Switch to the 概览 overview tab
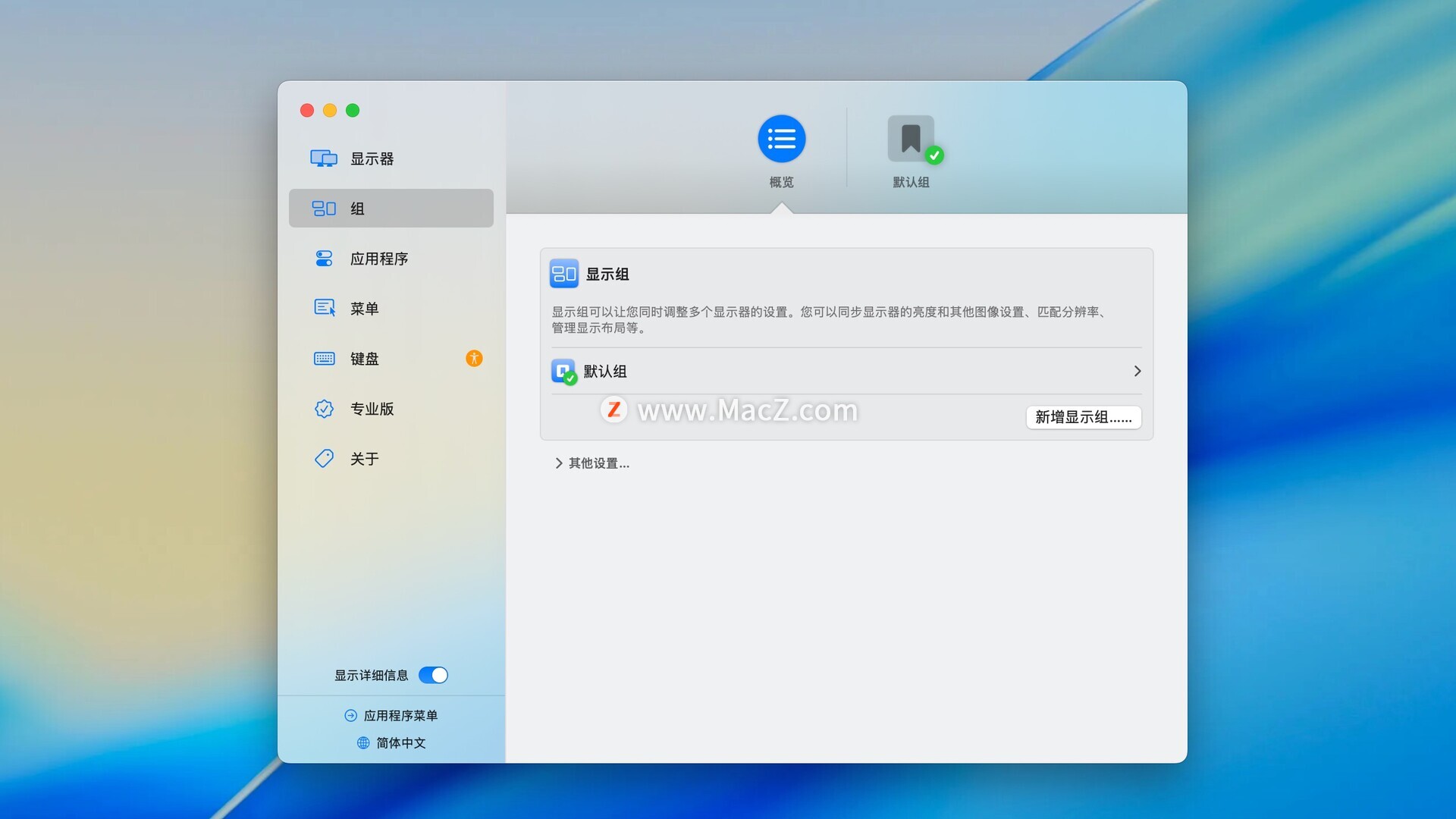The height and width of the screenshot is (819, 1456). 781,140
